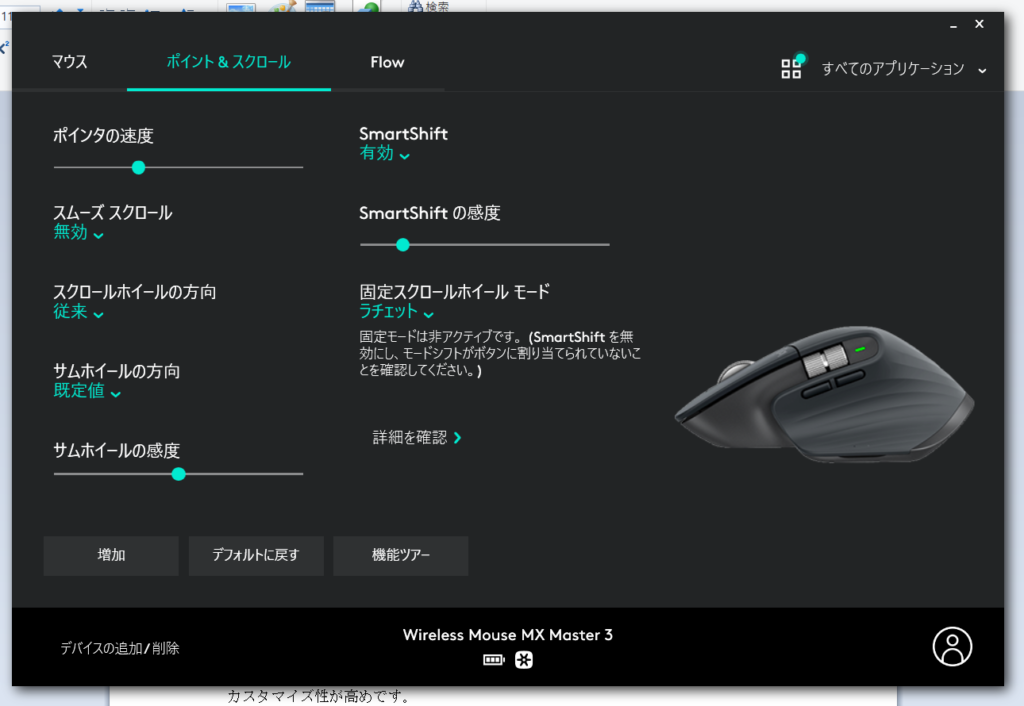Click デバイスの追加/削除 link
This screenshot has height=706, width=1024.
coord(120,648)
